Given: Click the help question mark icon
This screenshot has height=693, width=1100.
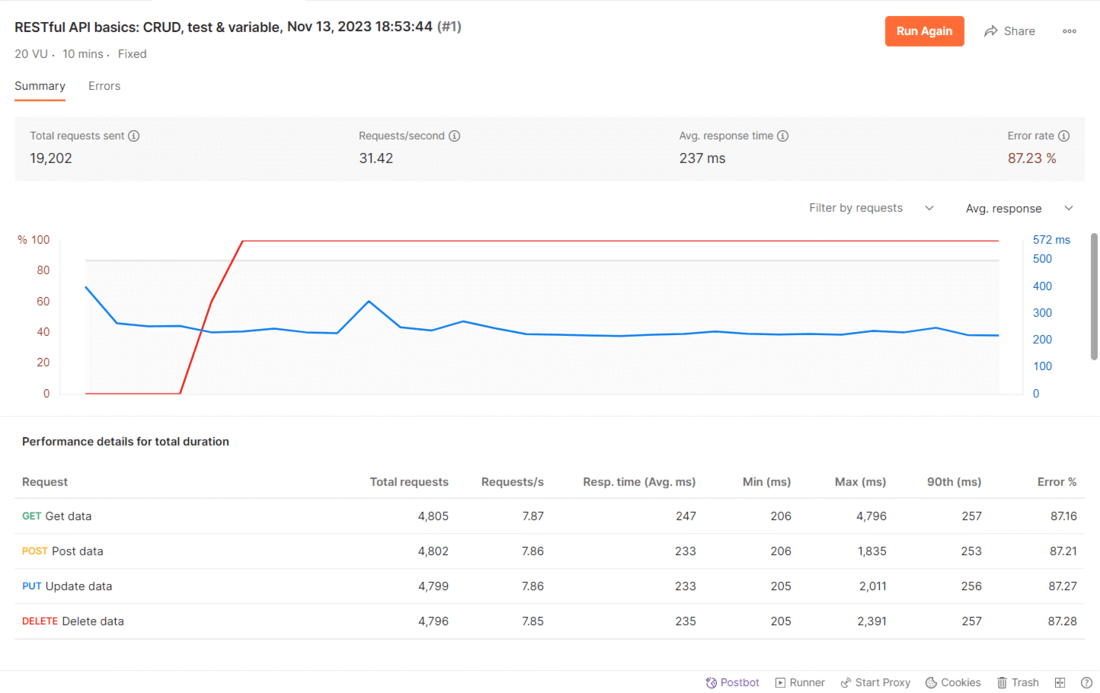Looking at the screenshot, I should coord(1086,683).
